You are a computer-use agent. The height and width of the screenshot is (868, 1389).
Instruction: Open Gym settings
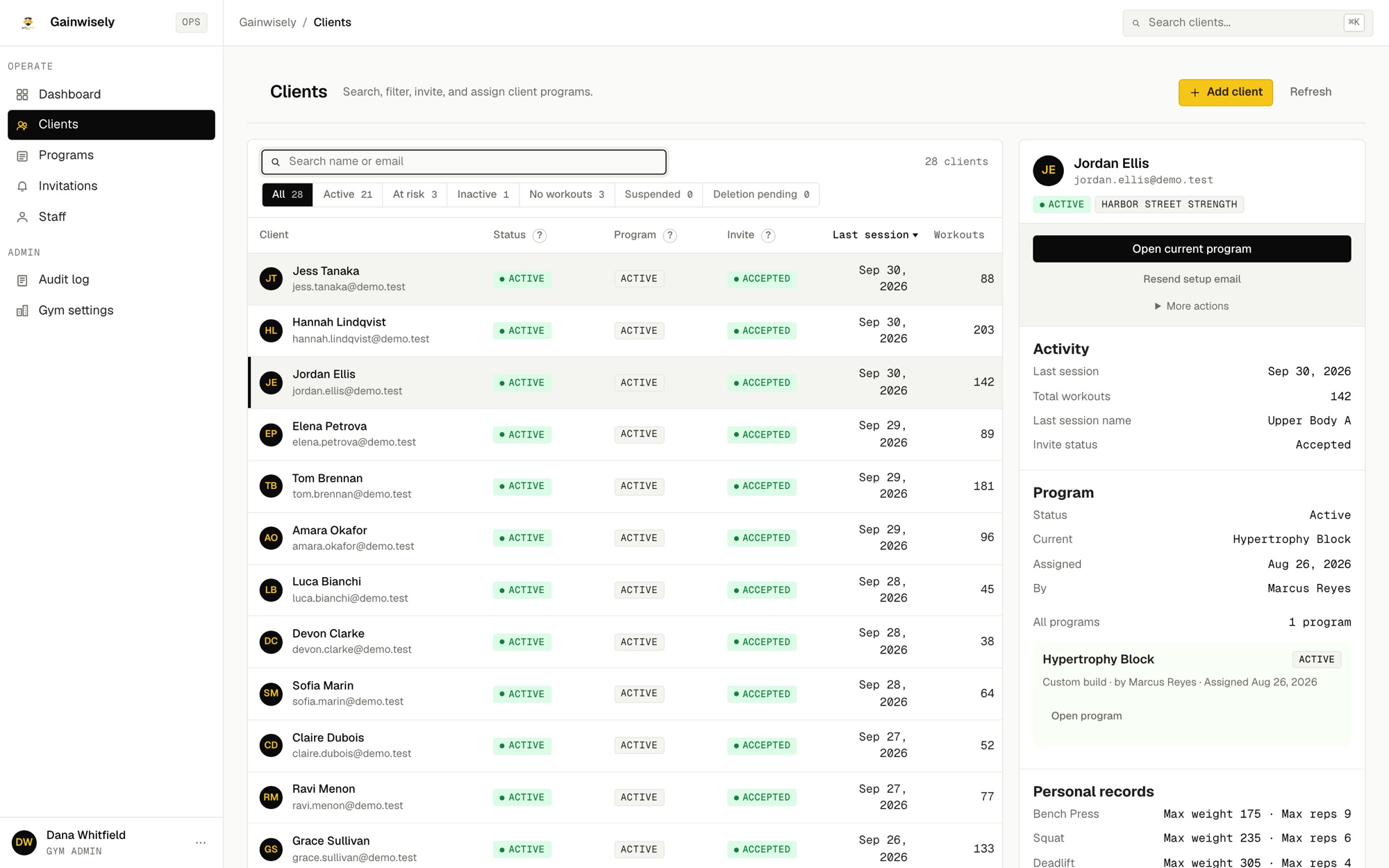(111, 310)
